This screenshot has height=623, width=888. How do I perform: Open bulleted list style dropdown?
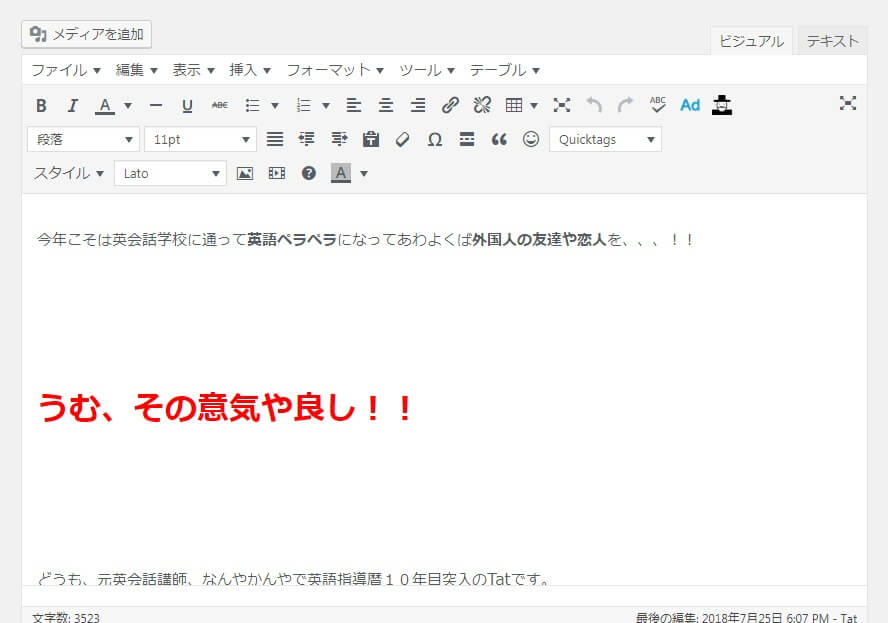[275, 105]
